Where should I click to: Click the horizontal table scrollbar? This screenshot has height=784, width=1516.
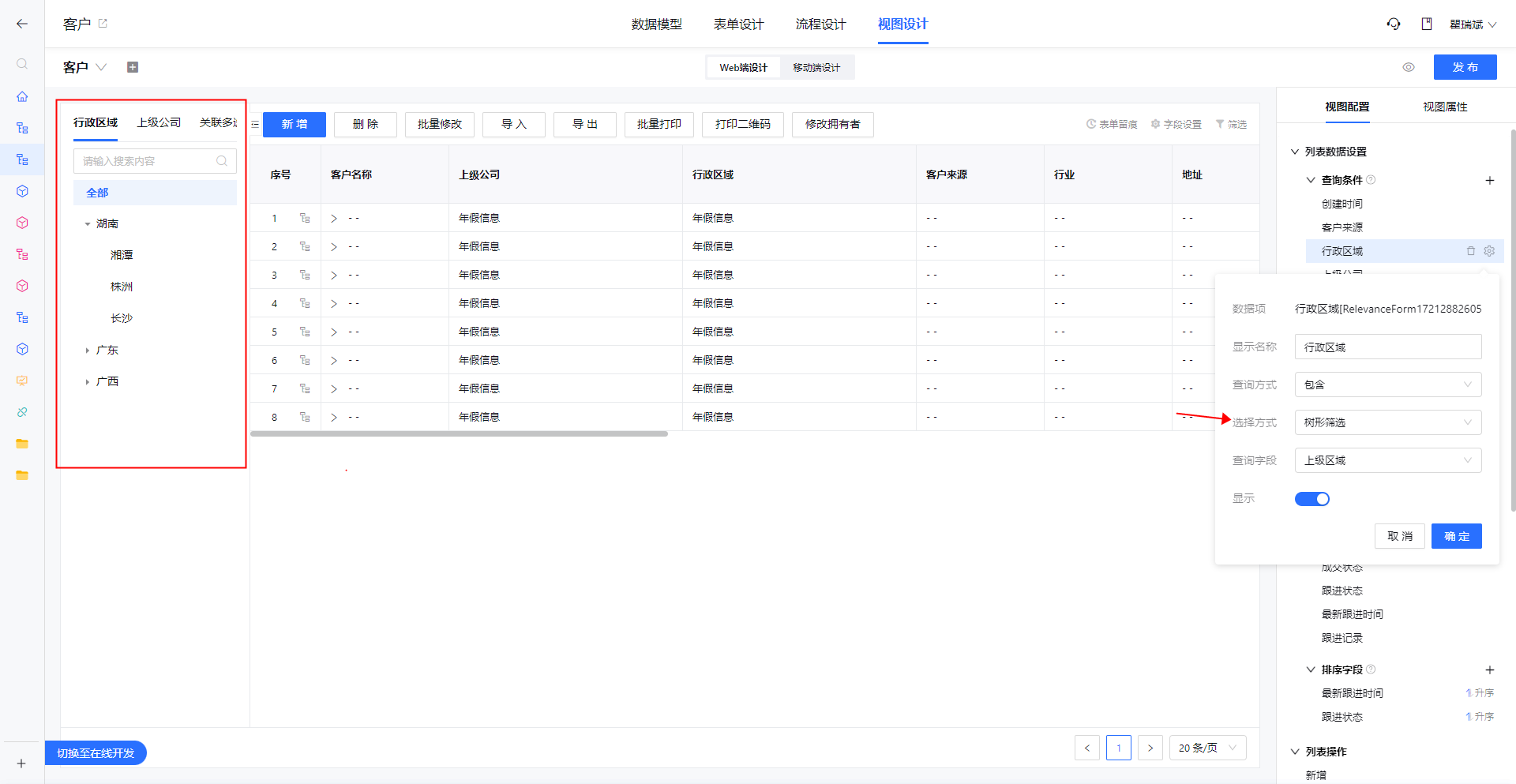click(459, 433)
